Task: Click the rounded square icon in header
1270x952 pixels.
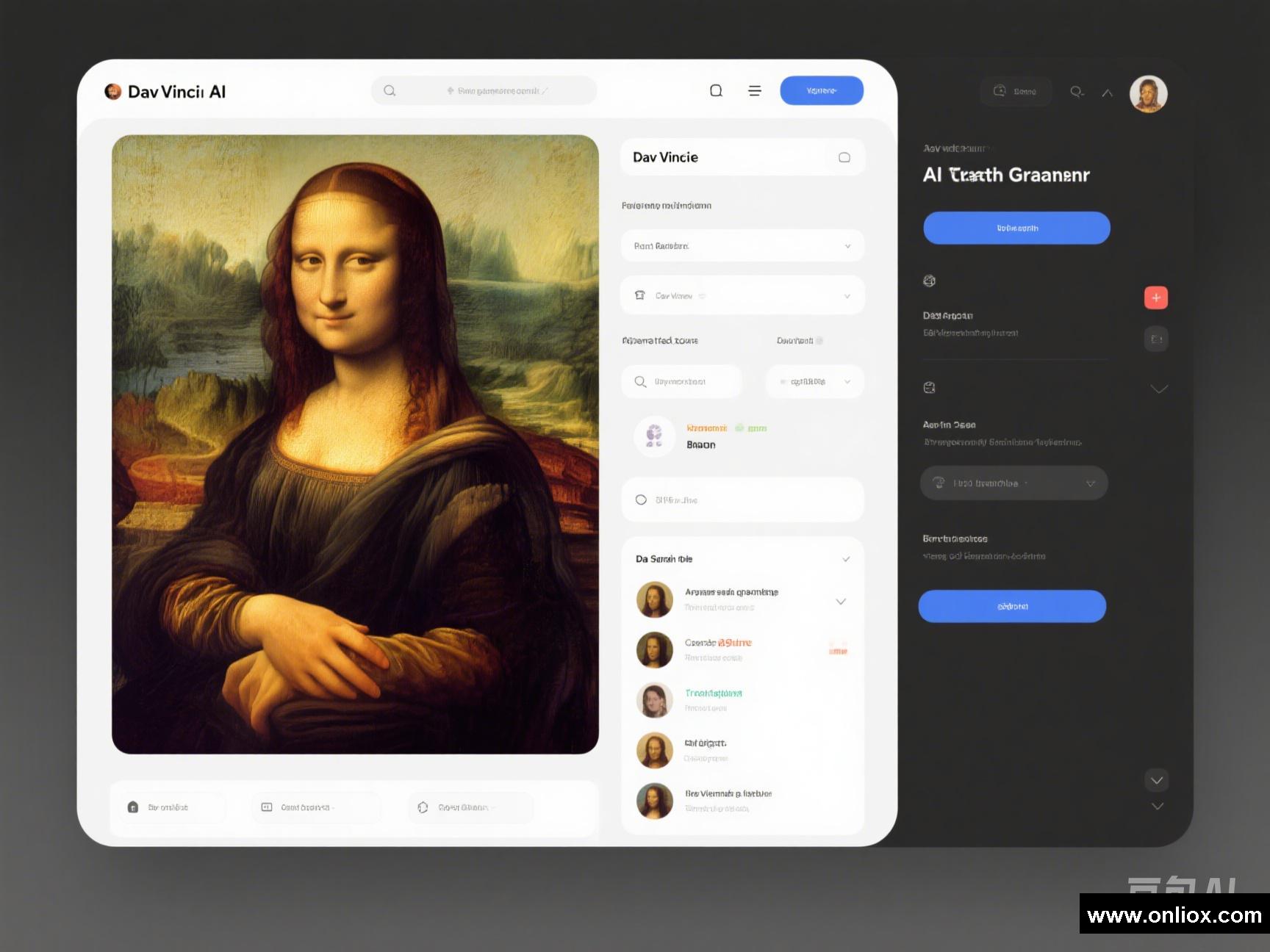Action: pos(716,90)
